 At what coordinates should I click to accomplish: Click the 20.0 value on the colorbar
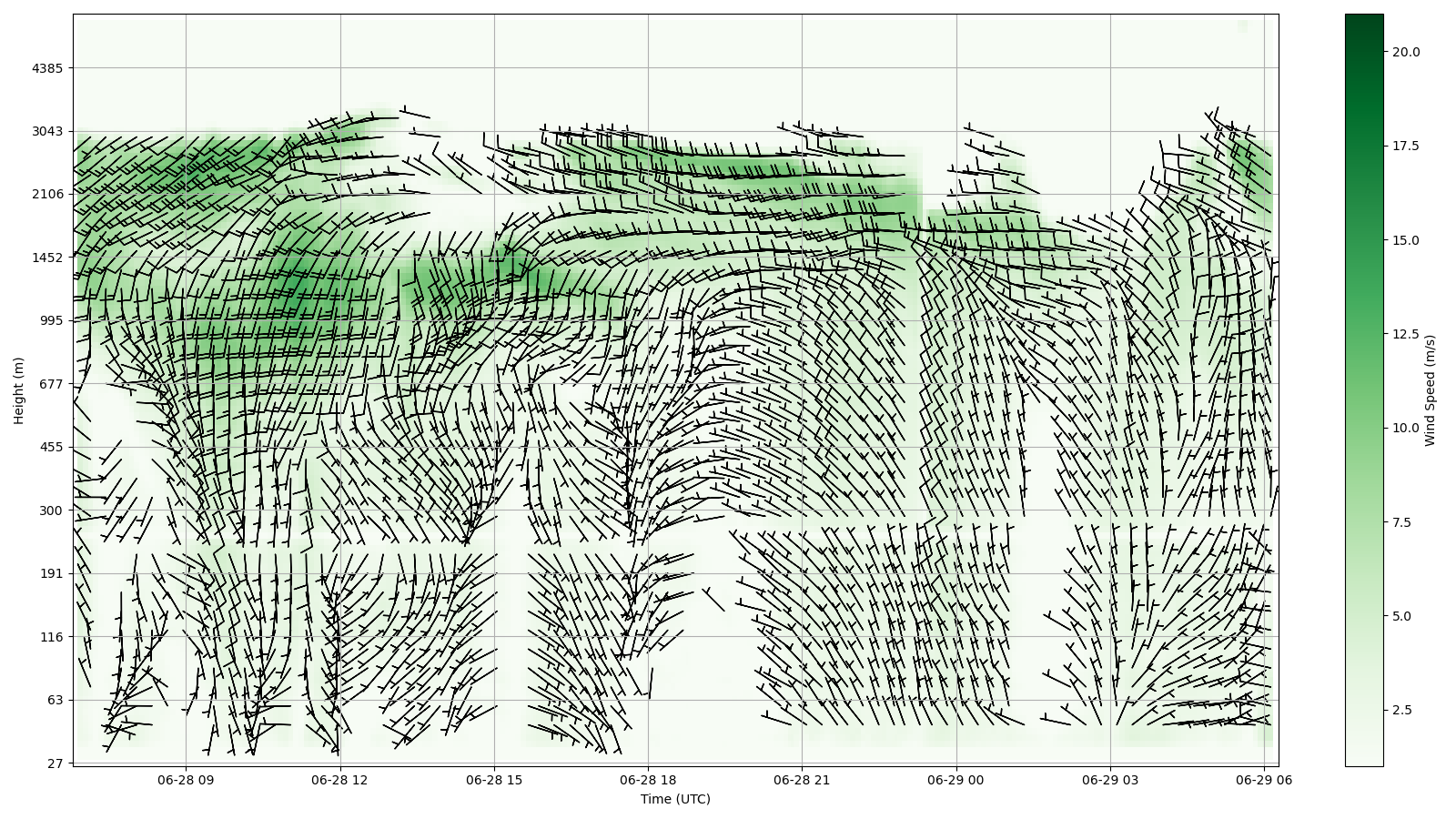point(1405,52)
